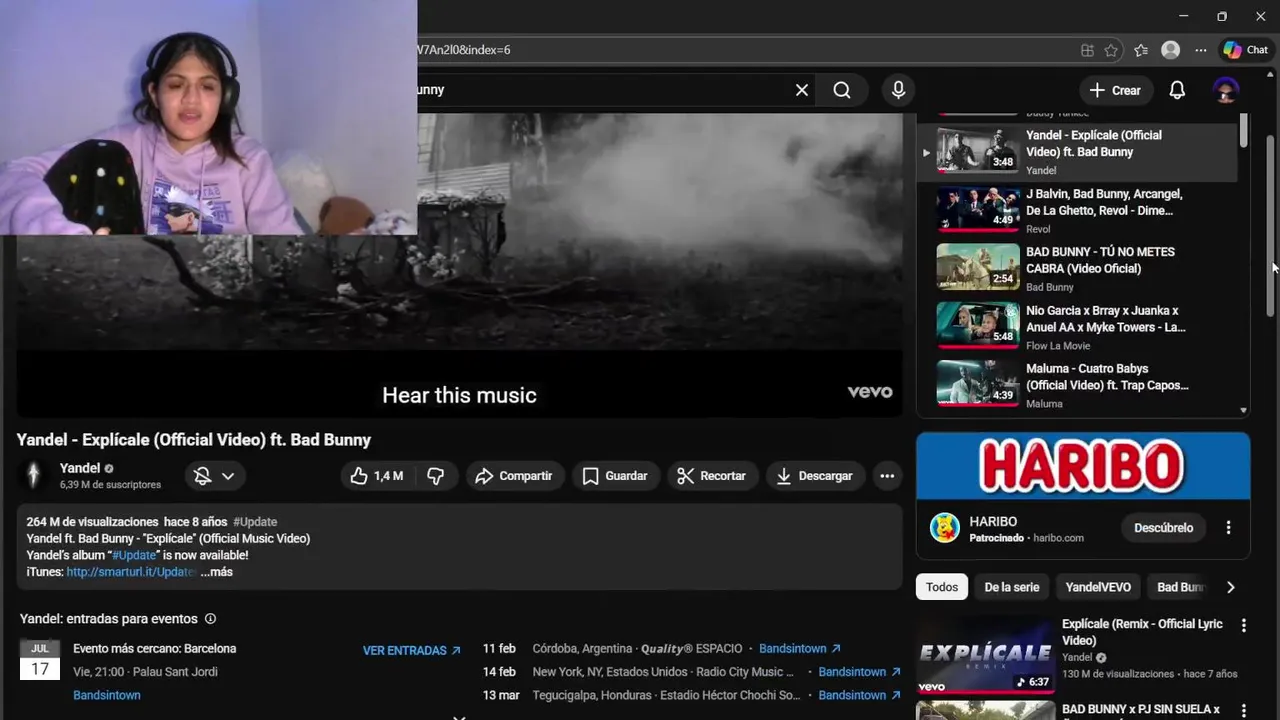This screenshot has height=720, width=1280.
Task: Open Explícale Remix video title
Action: (x=1142, y=632)
